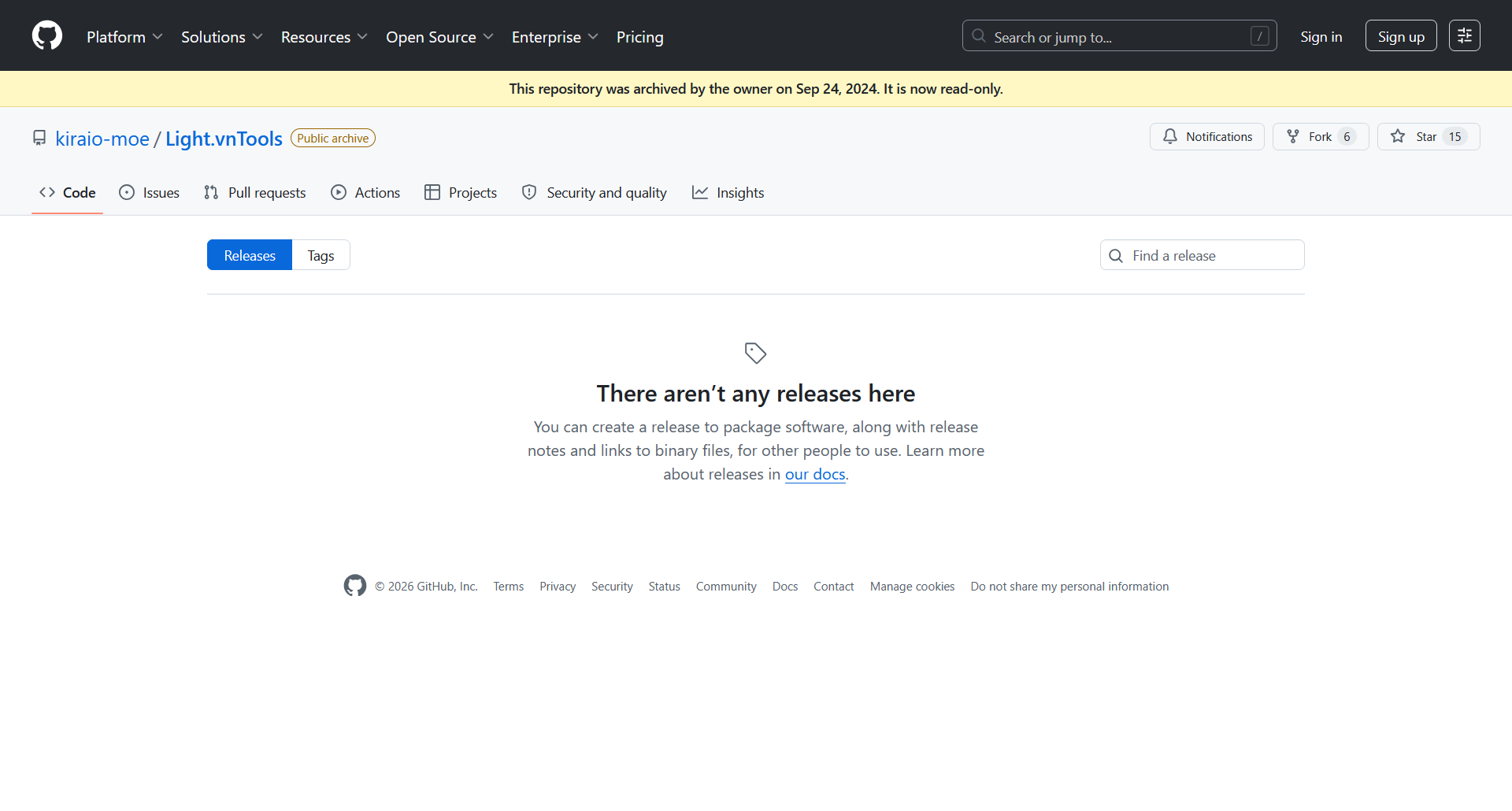Open the Contact footer link
This screenshot has height=811, width=1512.
[833, 587]
